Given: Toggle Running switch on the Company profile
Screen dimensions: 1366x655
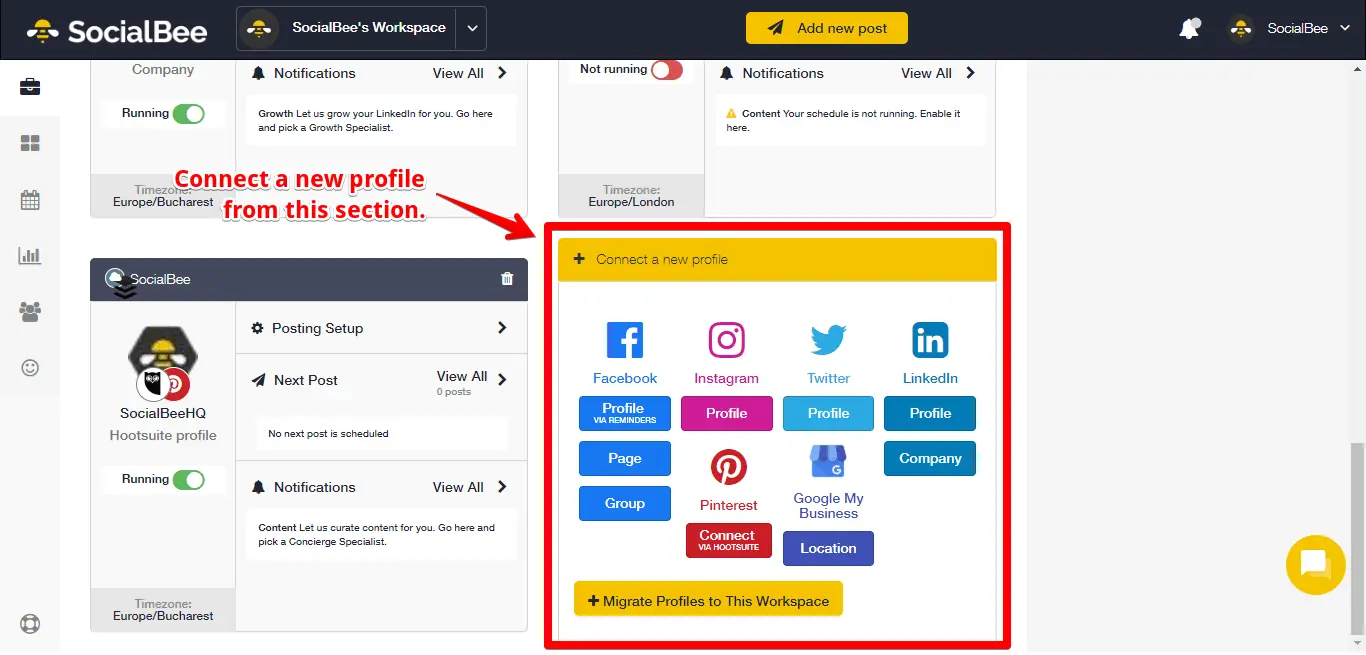Looking at the screenshot, I should pyautogui.click(x=188, y=114).
